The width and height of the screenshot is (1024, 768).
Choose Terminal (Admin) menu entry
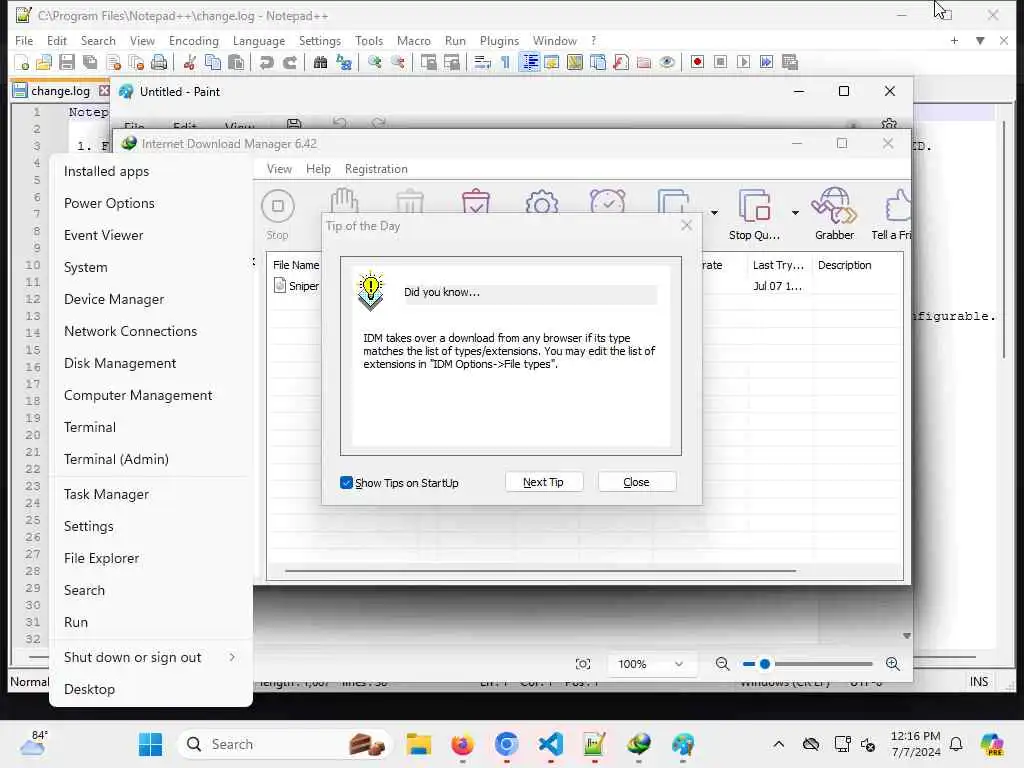(150, 459)
